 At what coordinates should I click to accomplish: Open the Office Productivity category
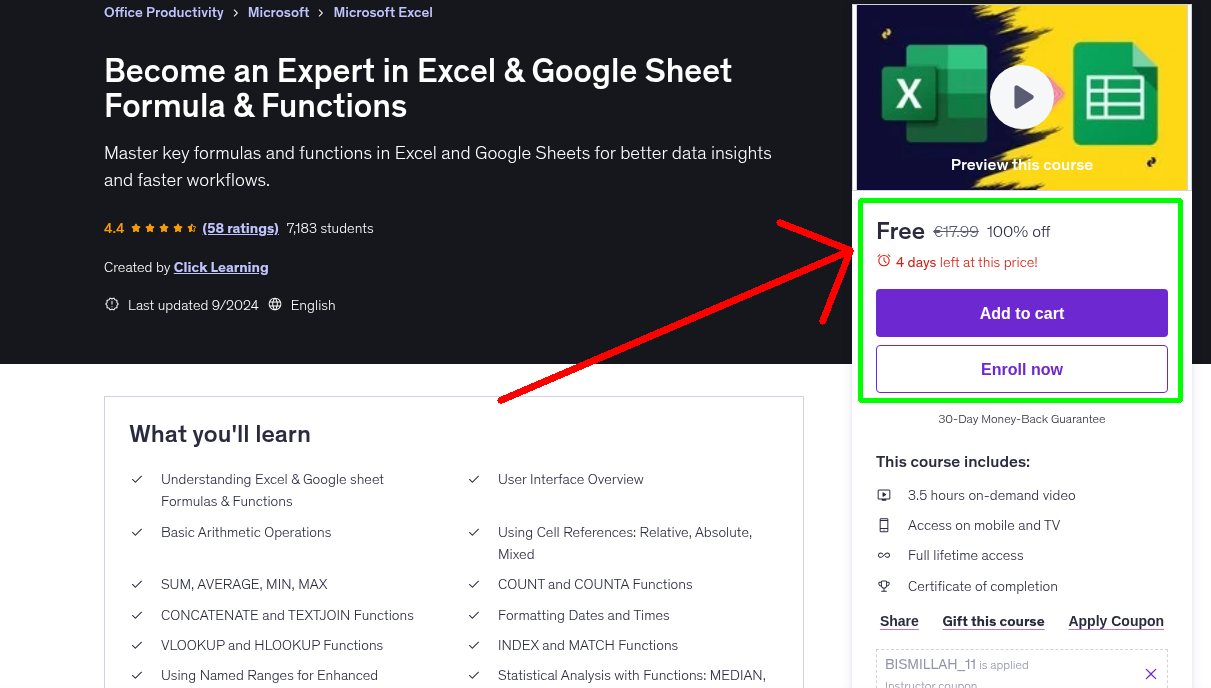(163, 12)
